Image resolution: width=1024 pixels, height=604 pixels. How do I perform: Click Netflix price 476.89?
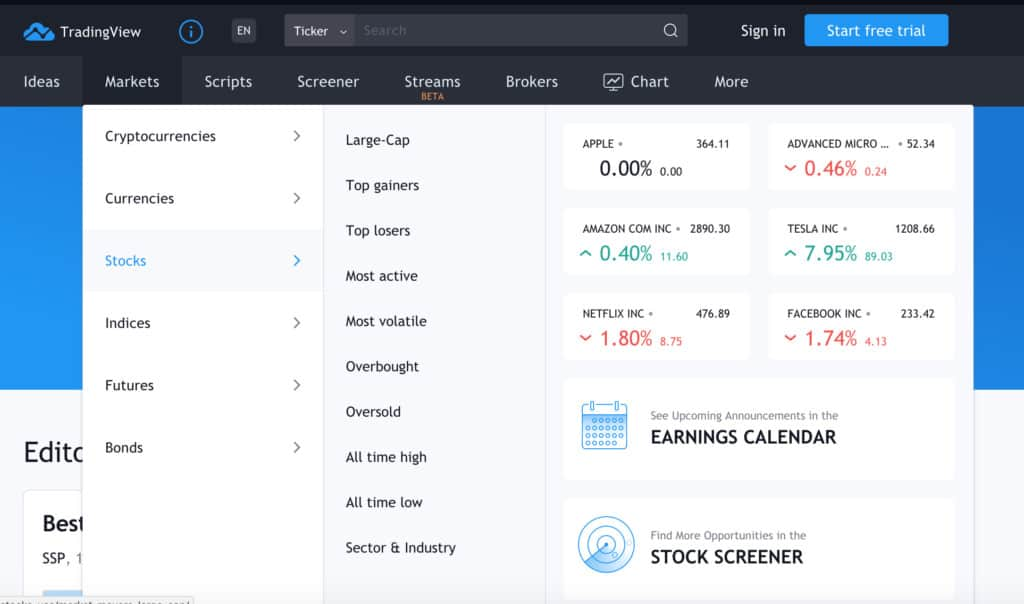click(712, 313)
